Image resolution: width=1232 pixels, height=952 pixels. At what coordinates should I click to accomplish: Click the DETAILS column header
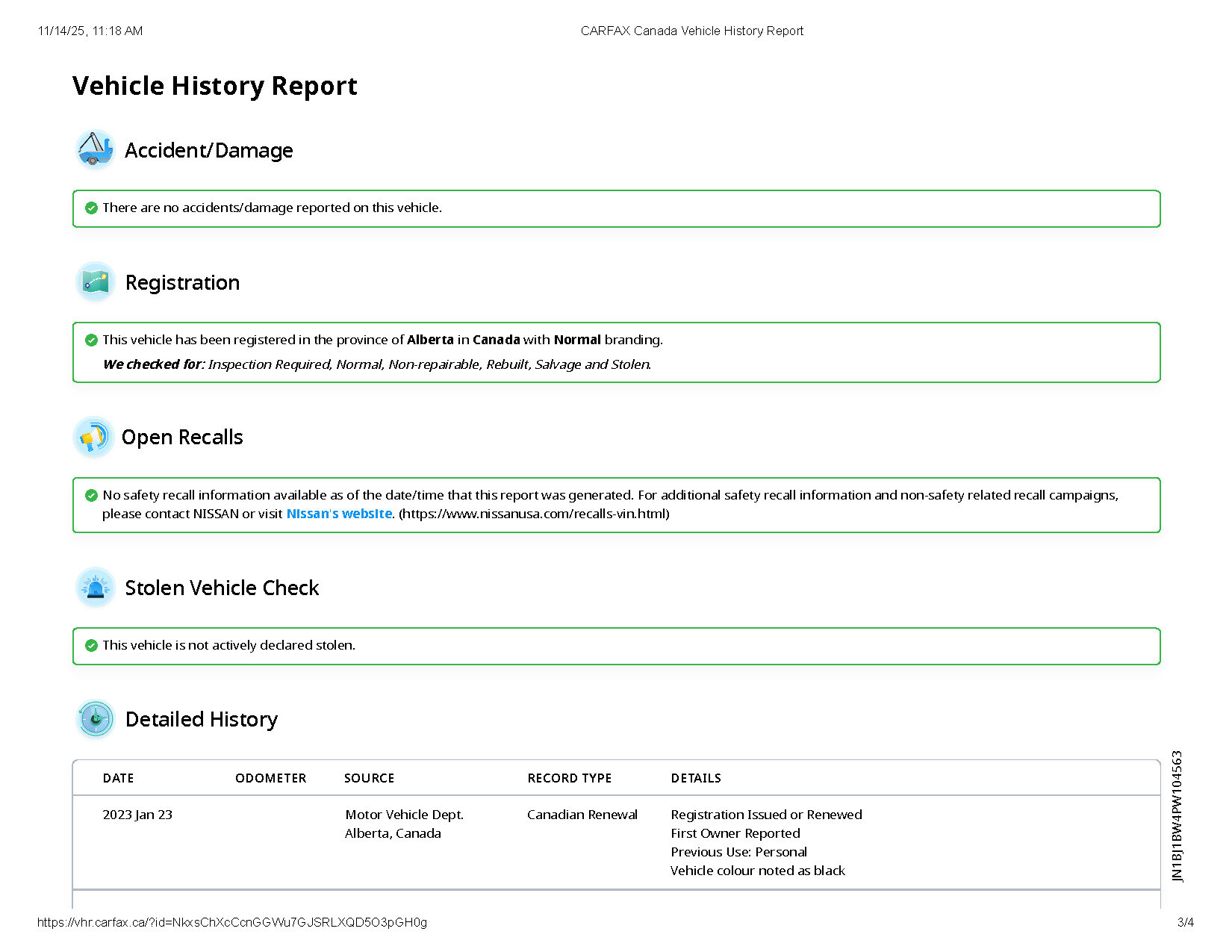695,778
